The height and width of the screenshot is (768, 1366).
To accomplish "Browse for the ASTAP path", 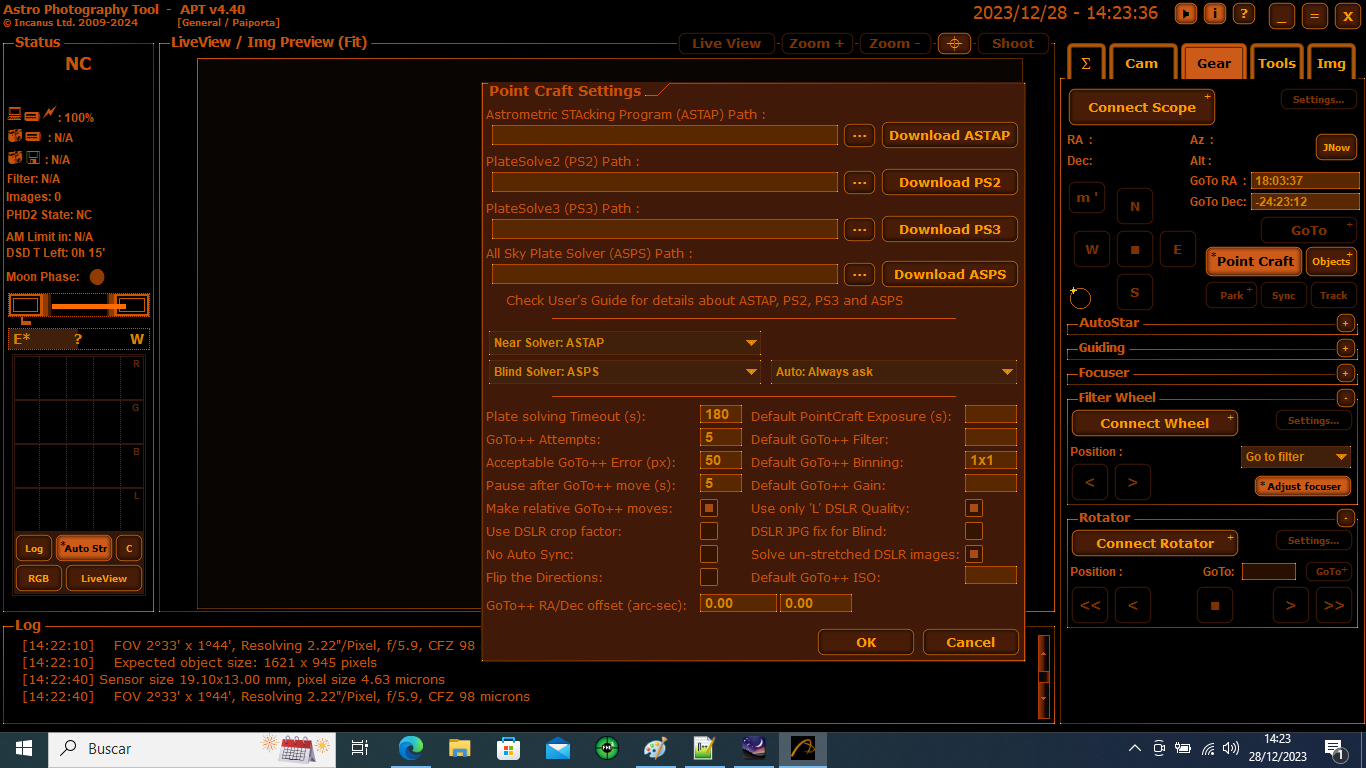I will click(x=859, y=135).
